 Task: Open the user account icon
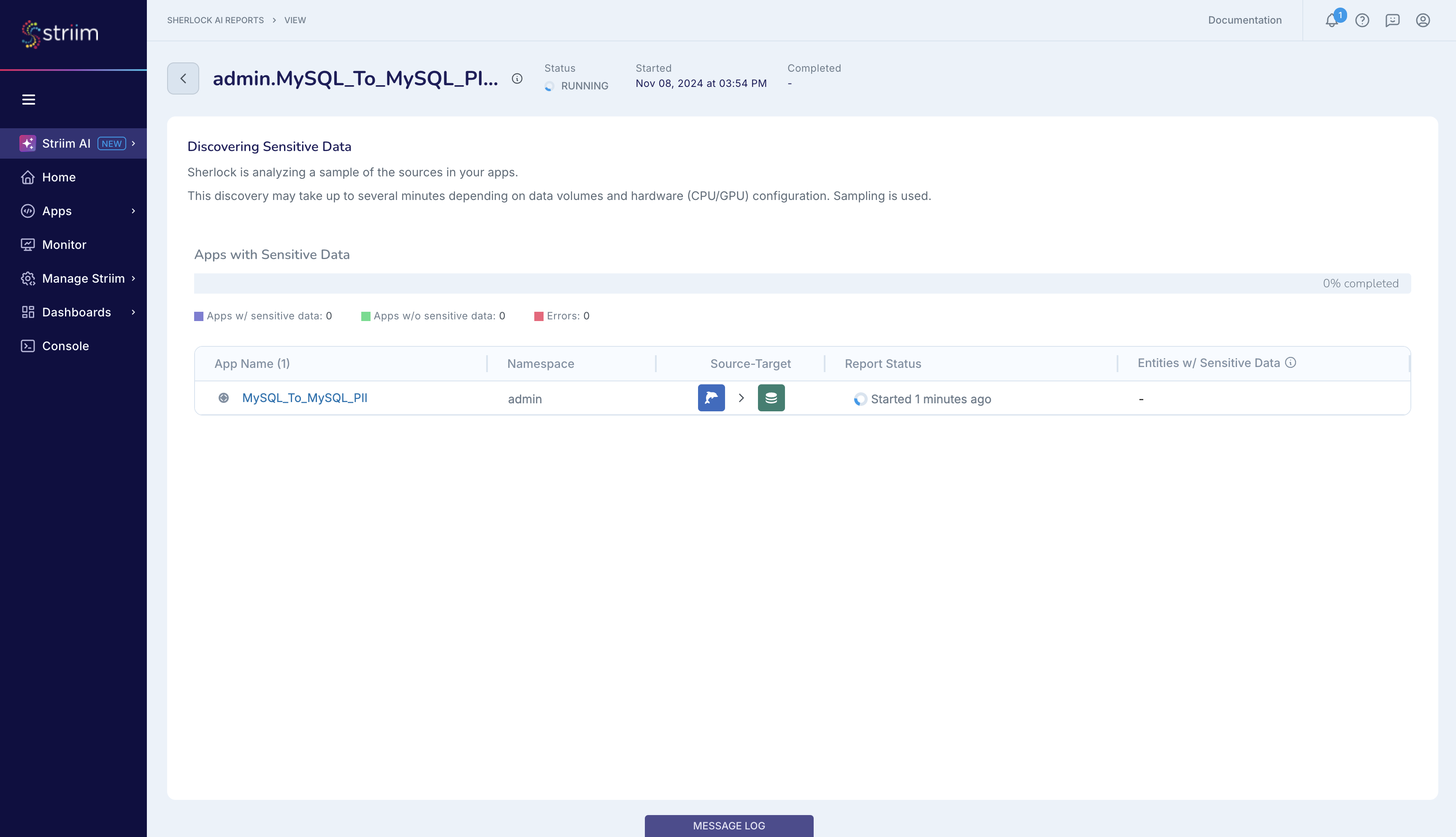(x=1423, y=20)
